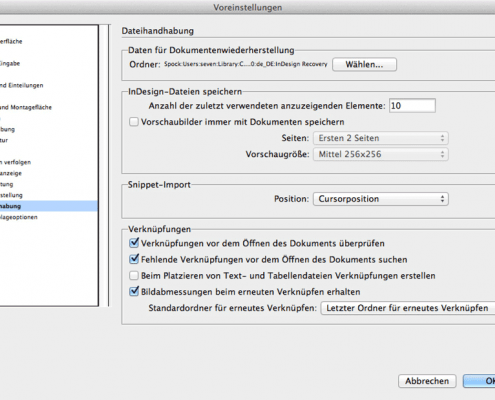Enable Beim Platzieren Verknüpfungen erstellen checkbox
Image resolution: width=495 pixels, height=400 pixels.
coord(134,275)
